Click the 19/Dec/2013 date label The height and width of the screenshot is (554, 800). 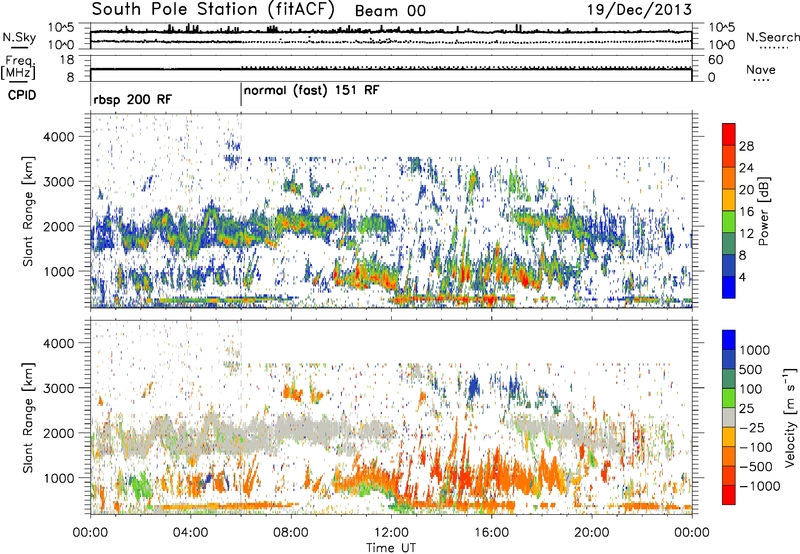point(640,10)
